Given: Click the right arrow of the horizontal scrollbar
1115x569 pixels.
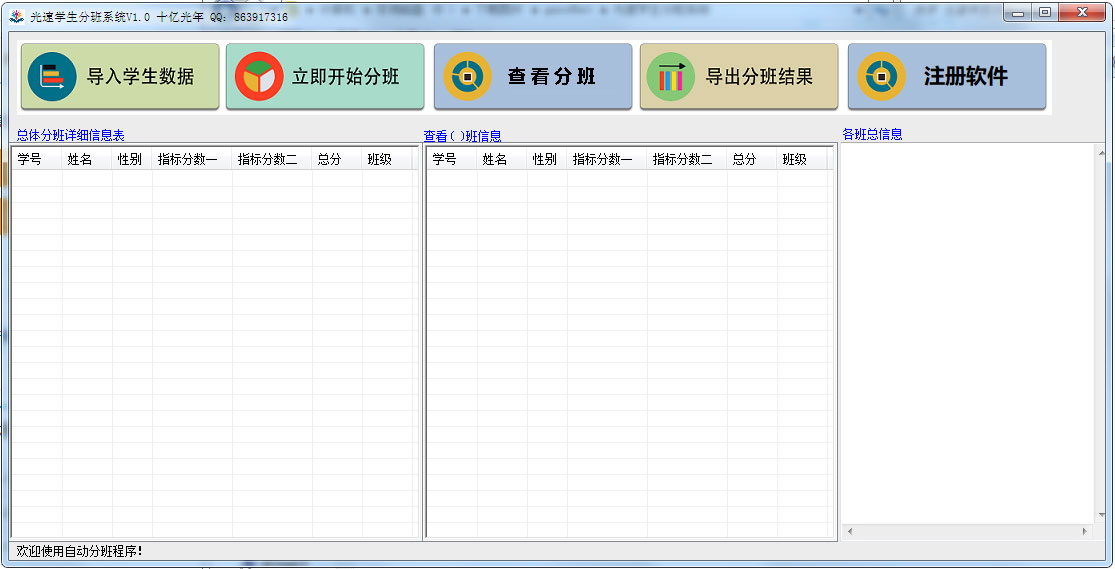Looking at the screenshot, I should [1085, 531].
